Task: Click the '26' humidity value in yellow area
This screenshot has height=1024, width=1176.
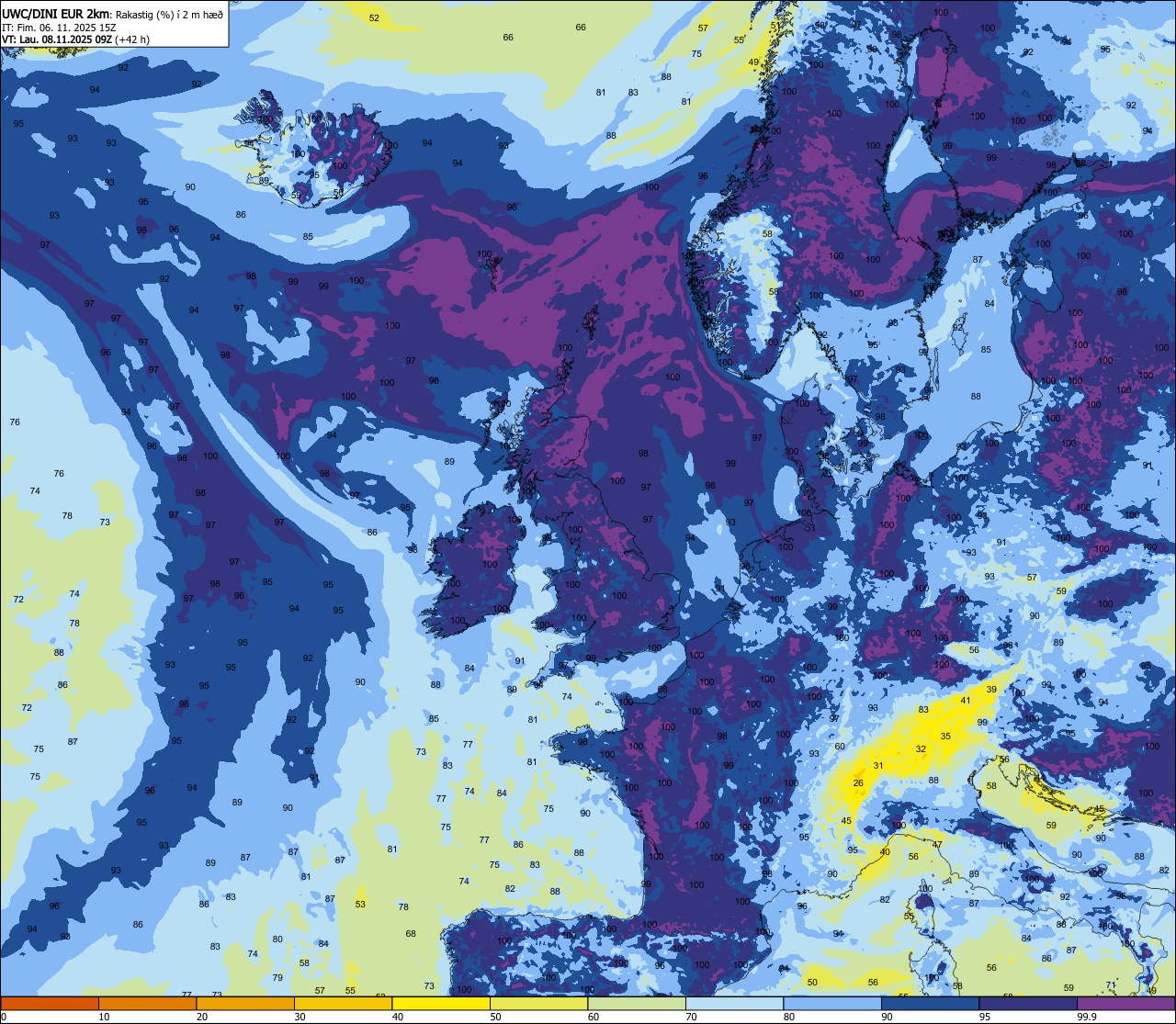Action: tap(858, 783)
